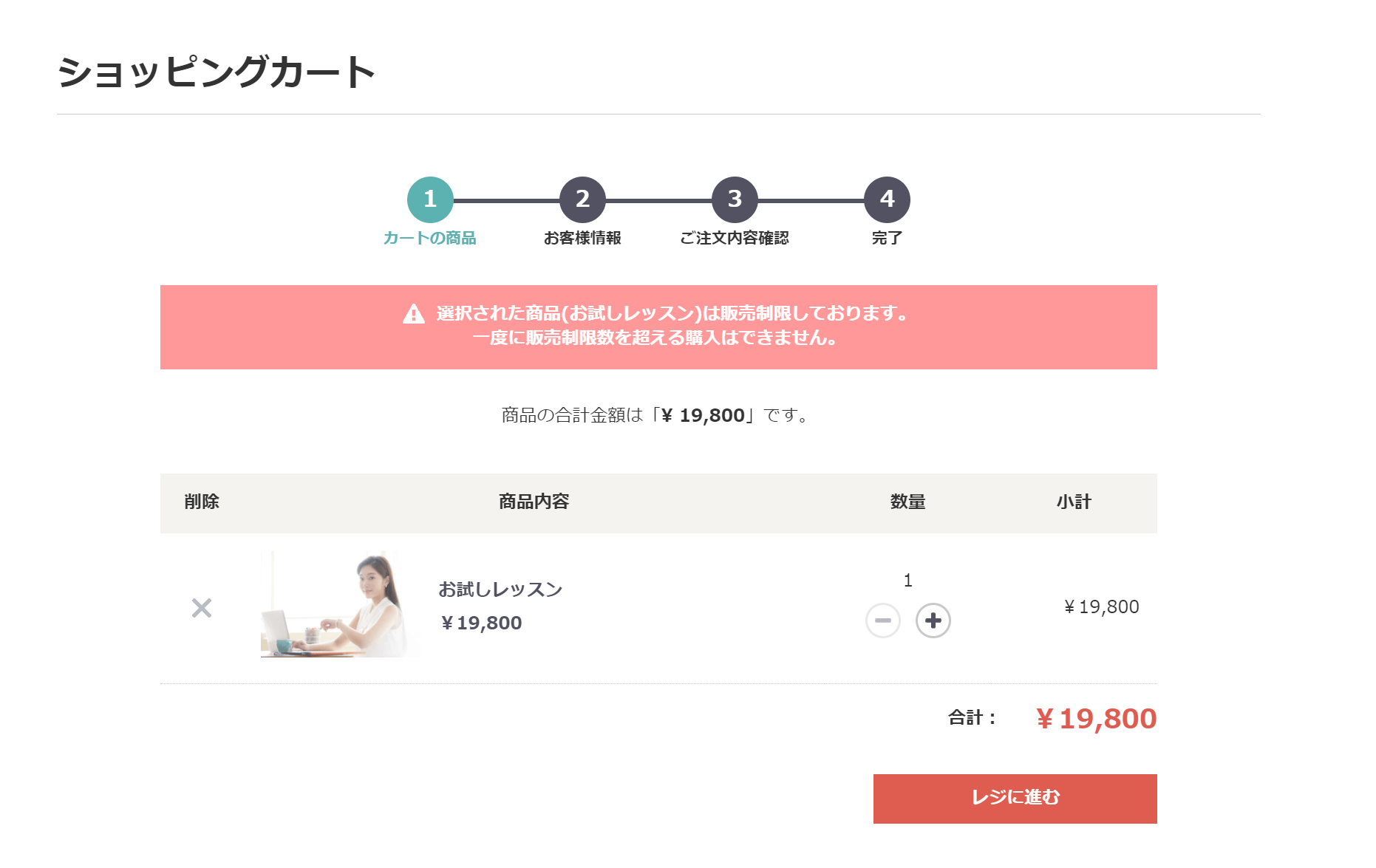Click the 小計 column header
Image resolution: width=1376 pixels, height=868 pixels.
pyautogui.click(x=1074, y=502)
